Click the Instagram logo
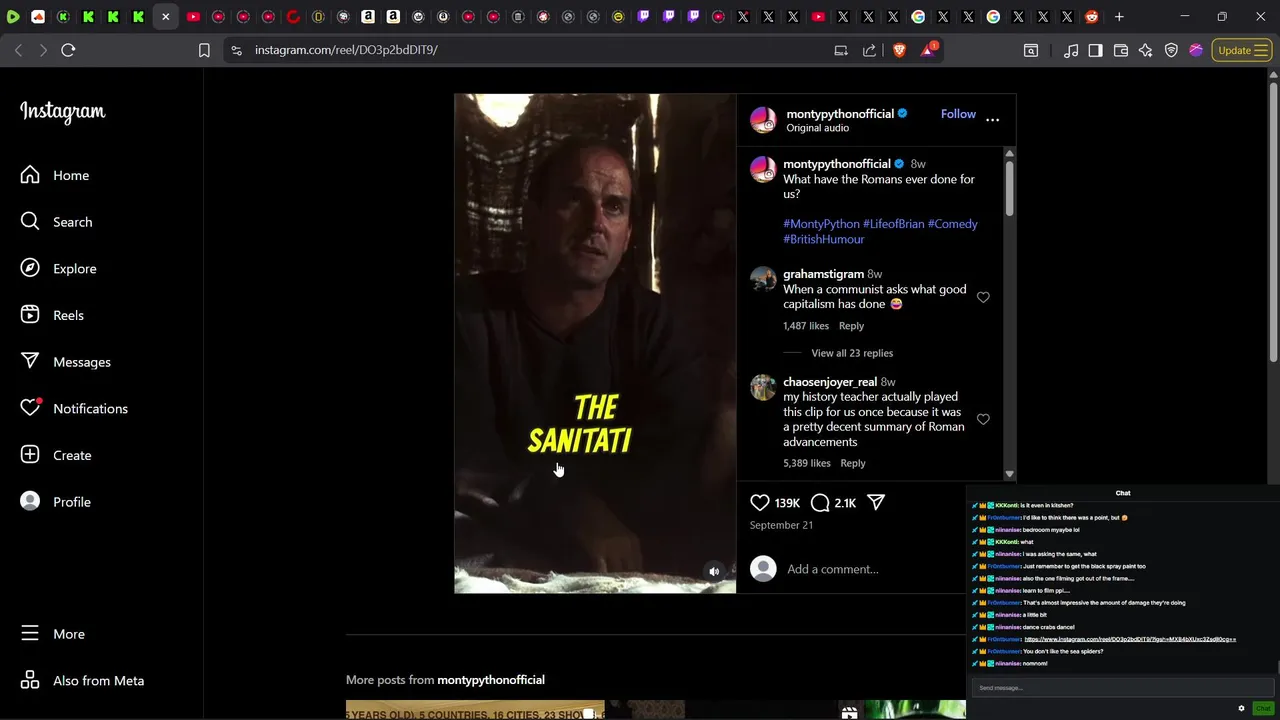 click(x=63, y=112)
